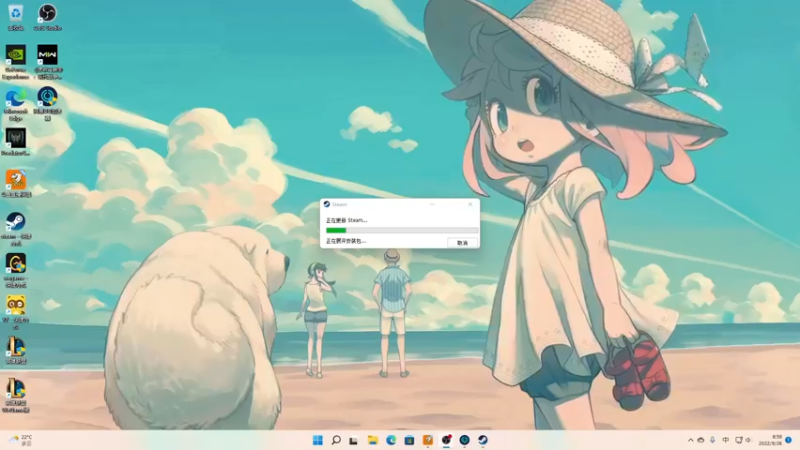
Task: Open Task View on the taskbar
Action: pos(354,440)
